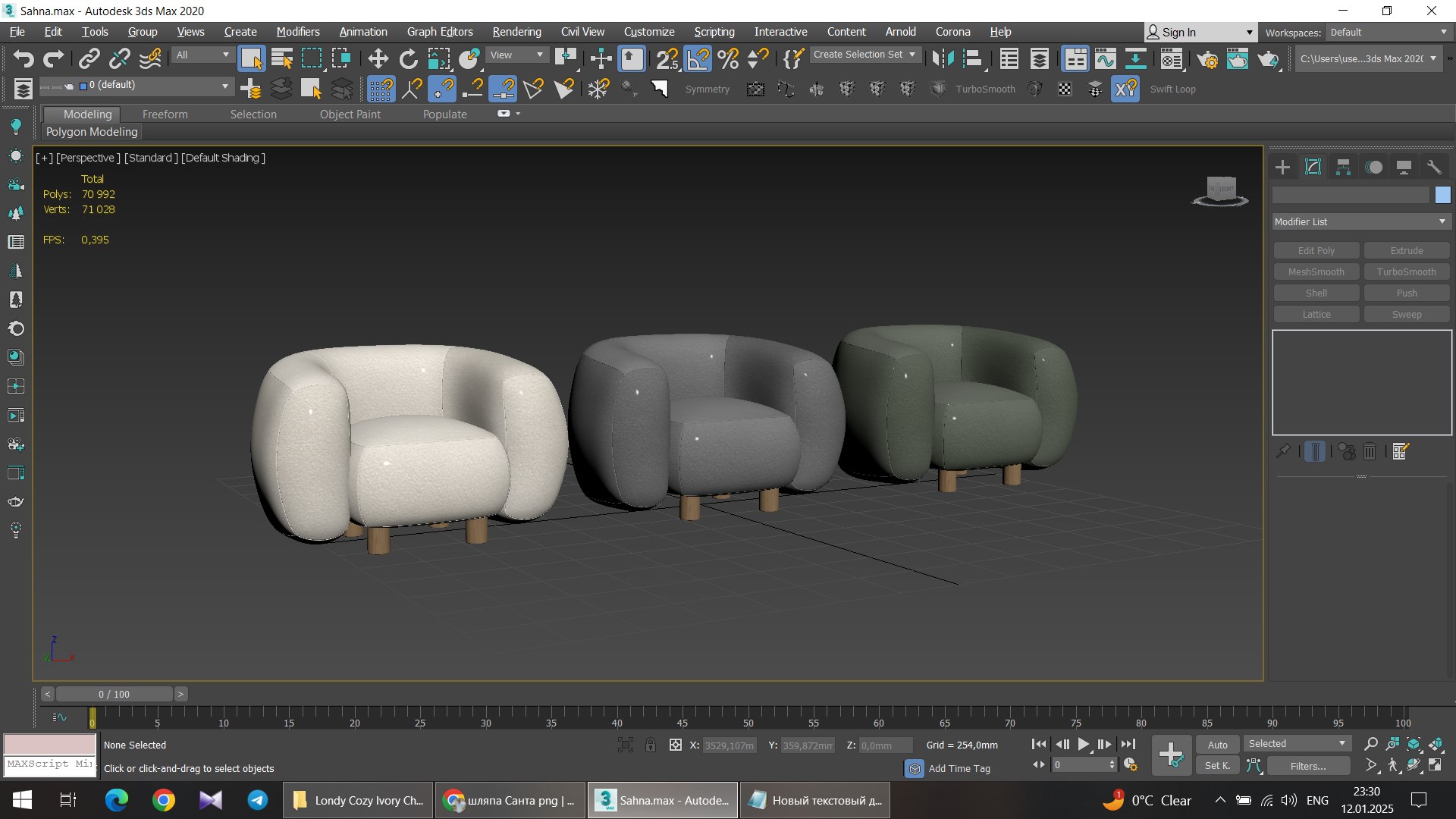
Task: Open the Graph Editors menu
Action: (x=440, y=32)
